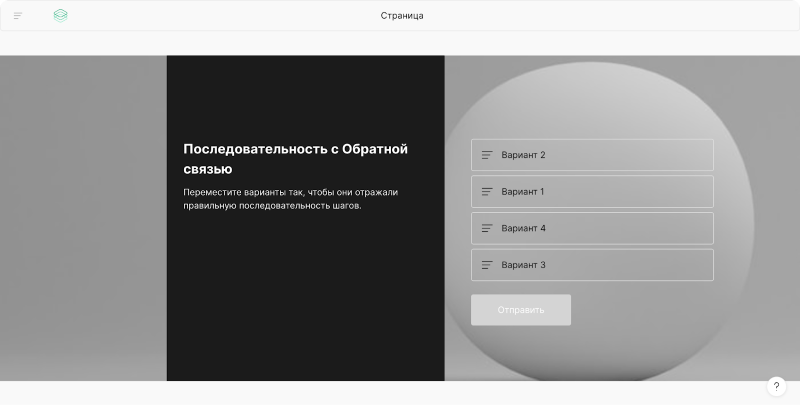Viewport: 800px width, 405px height.
Task: Click the green layered logo icon
Action: coord(61,16)
